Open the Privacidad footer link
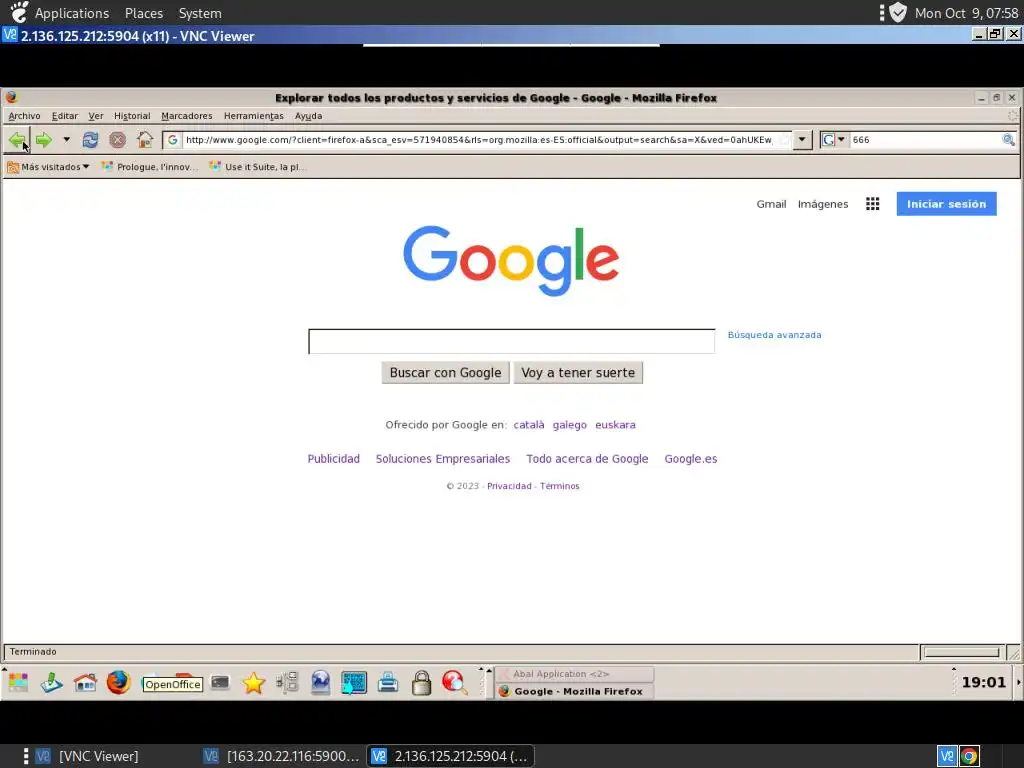This screenshot has width=1024, height=768. (x=509, y=486)
